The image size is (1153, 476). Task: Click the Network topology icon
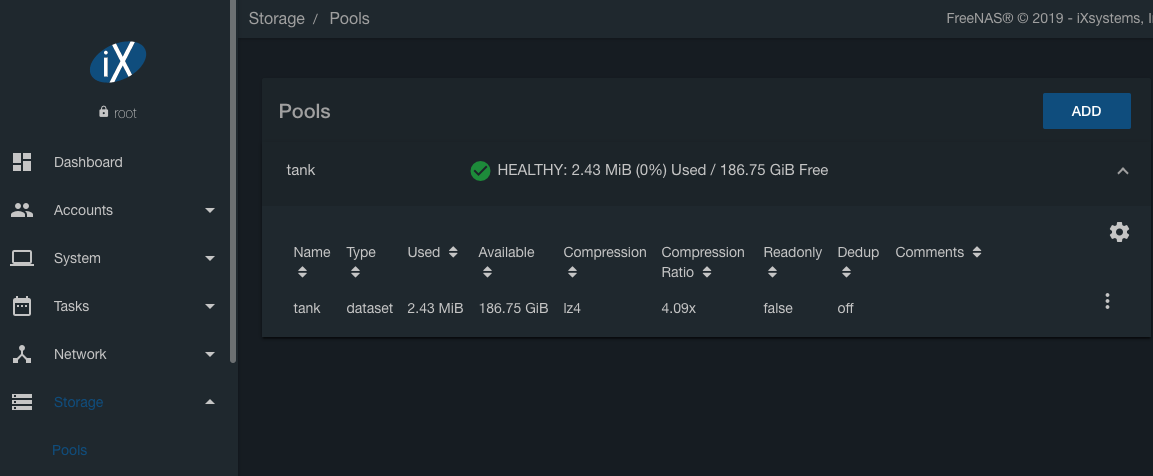22,354
